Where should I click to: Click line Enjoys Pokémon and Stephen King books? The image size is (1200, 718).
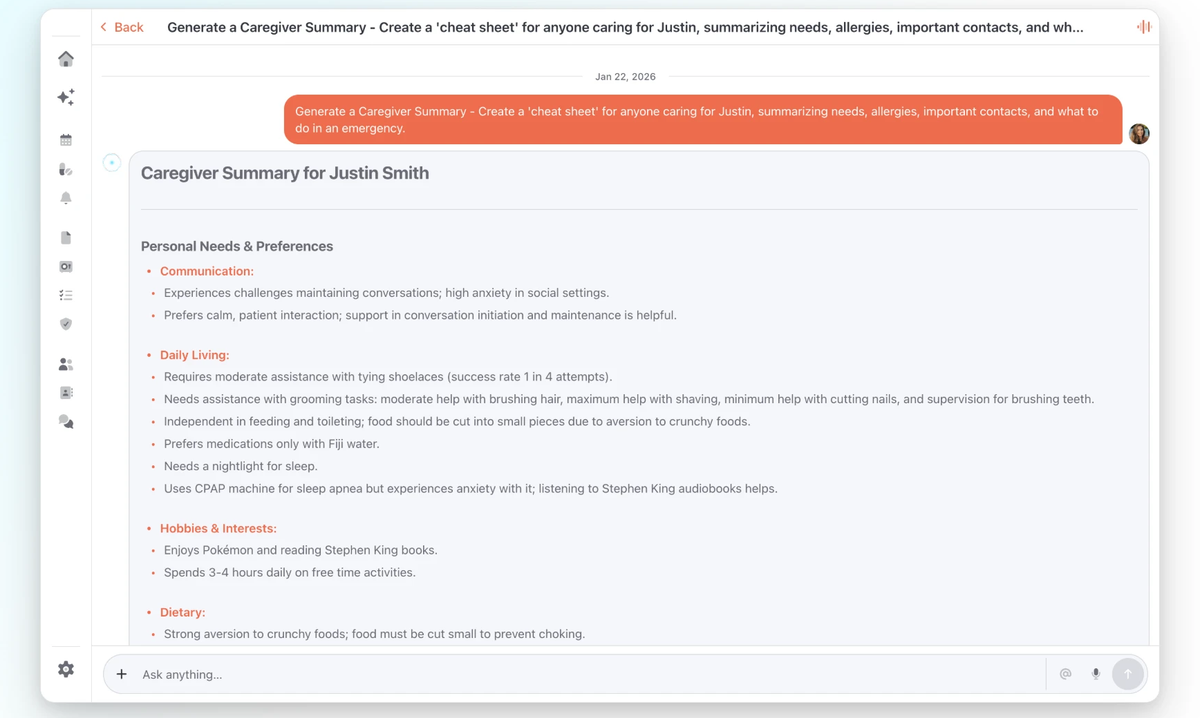coord(301,550)
